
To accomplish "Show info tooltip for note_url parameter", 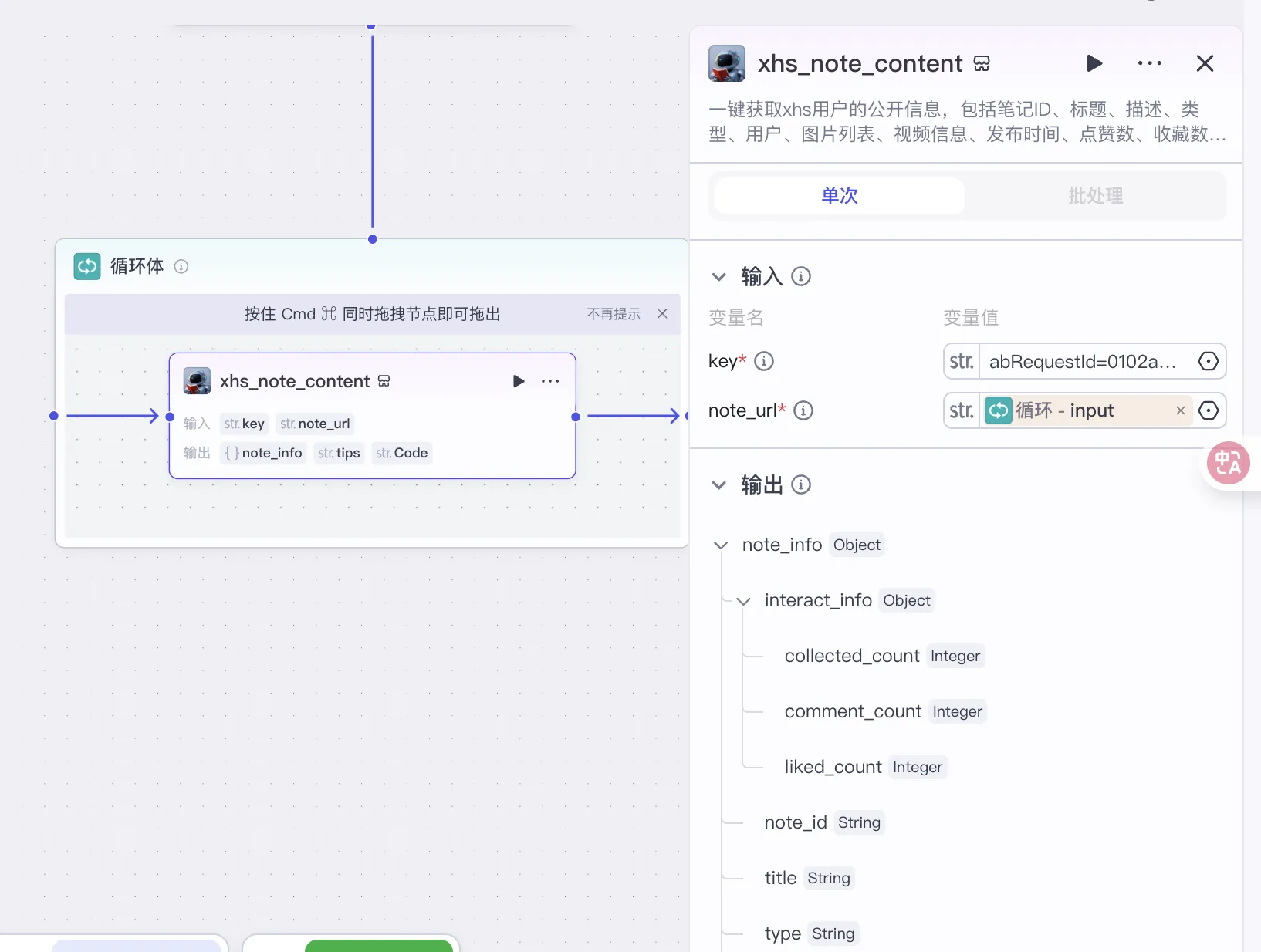I will pos(803,410).
